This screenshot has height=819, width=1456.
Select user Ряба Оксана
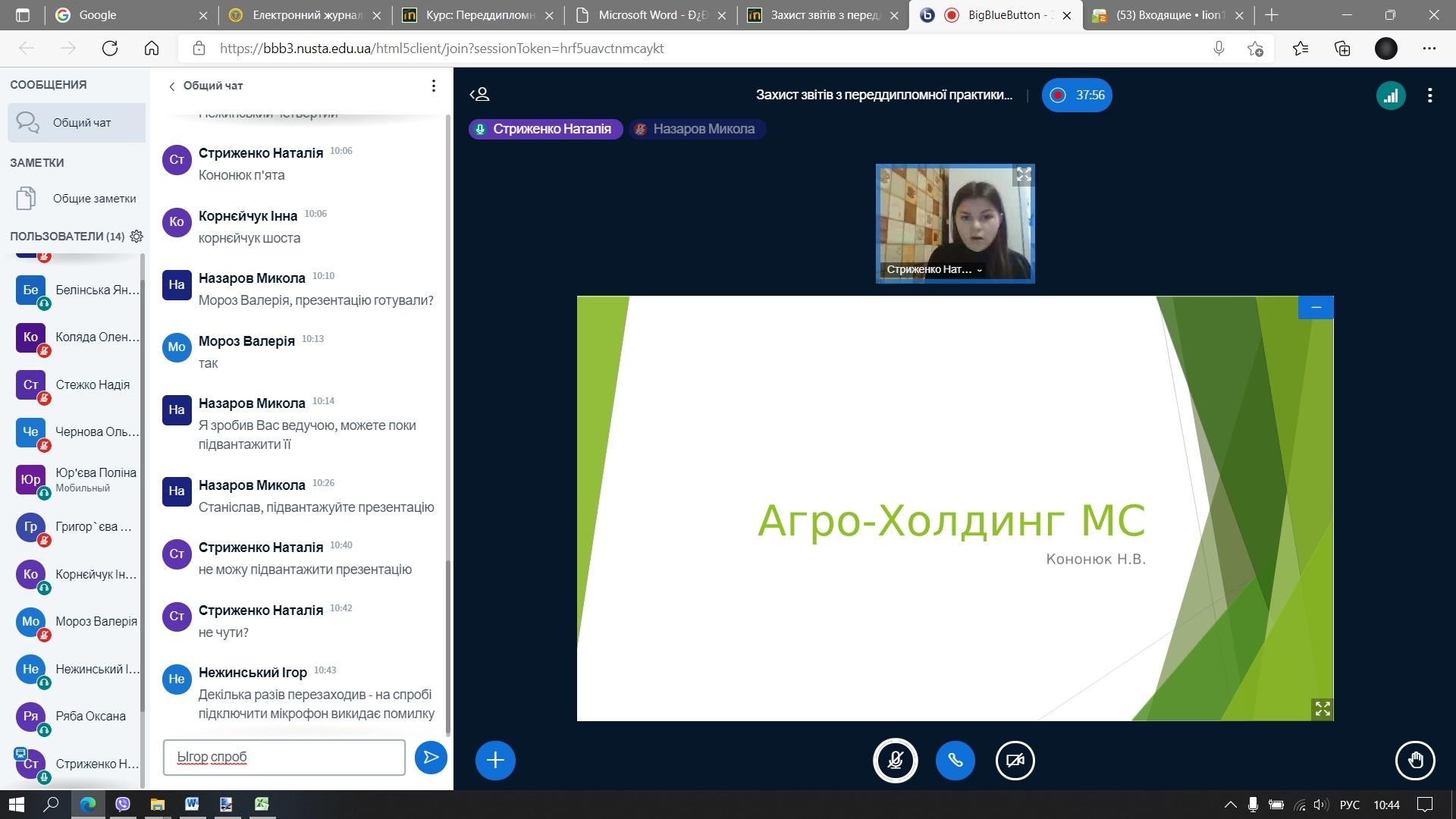[77, 717]
